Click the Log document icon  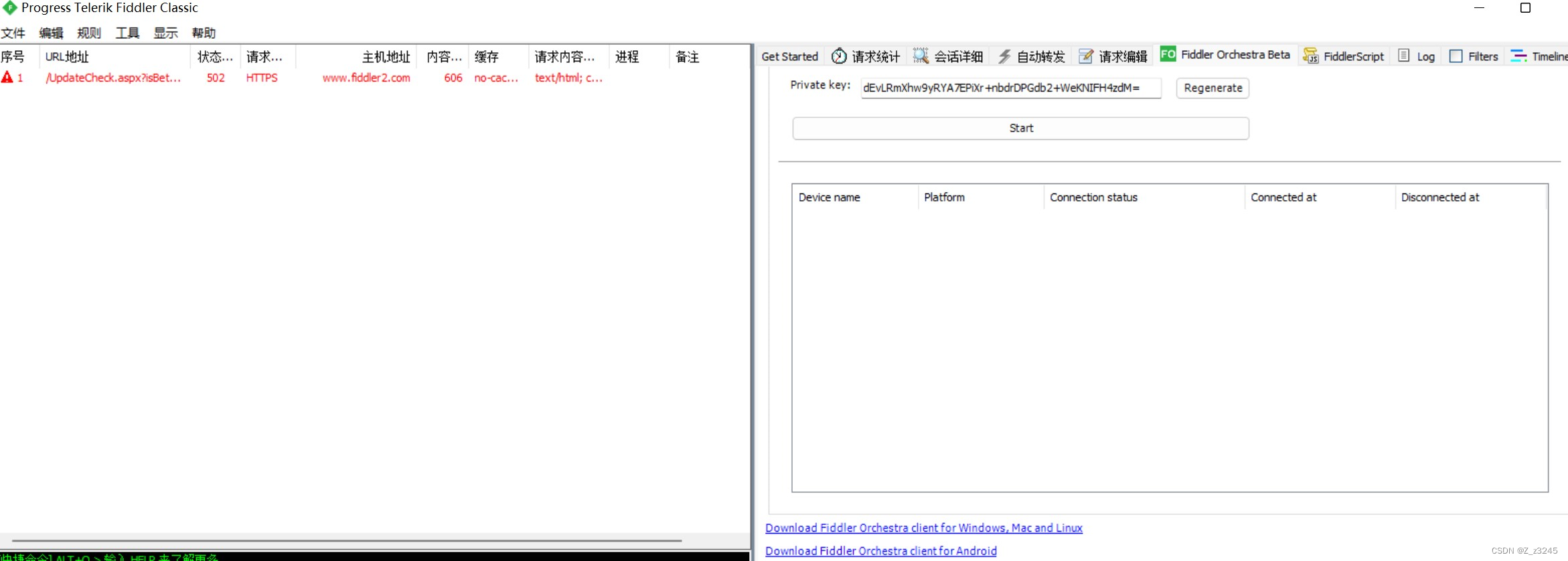(1404, 56)
